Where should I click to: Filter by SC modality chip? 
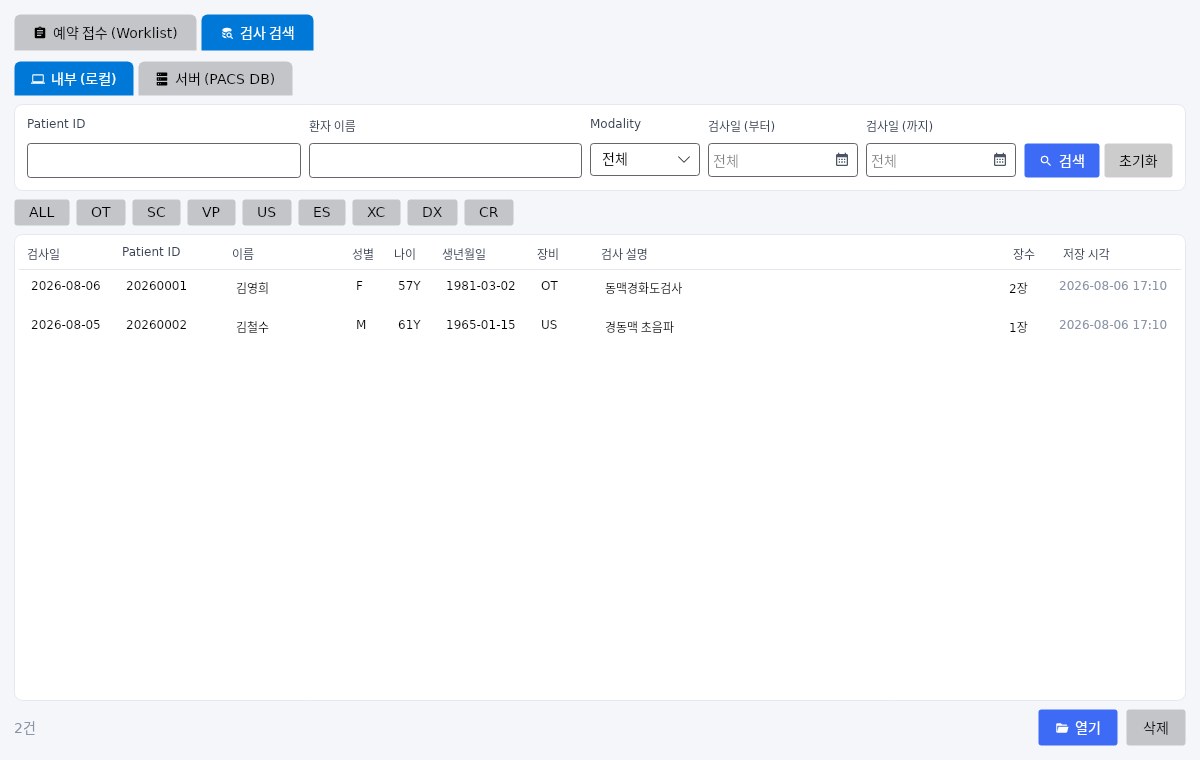156,212
